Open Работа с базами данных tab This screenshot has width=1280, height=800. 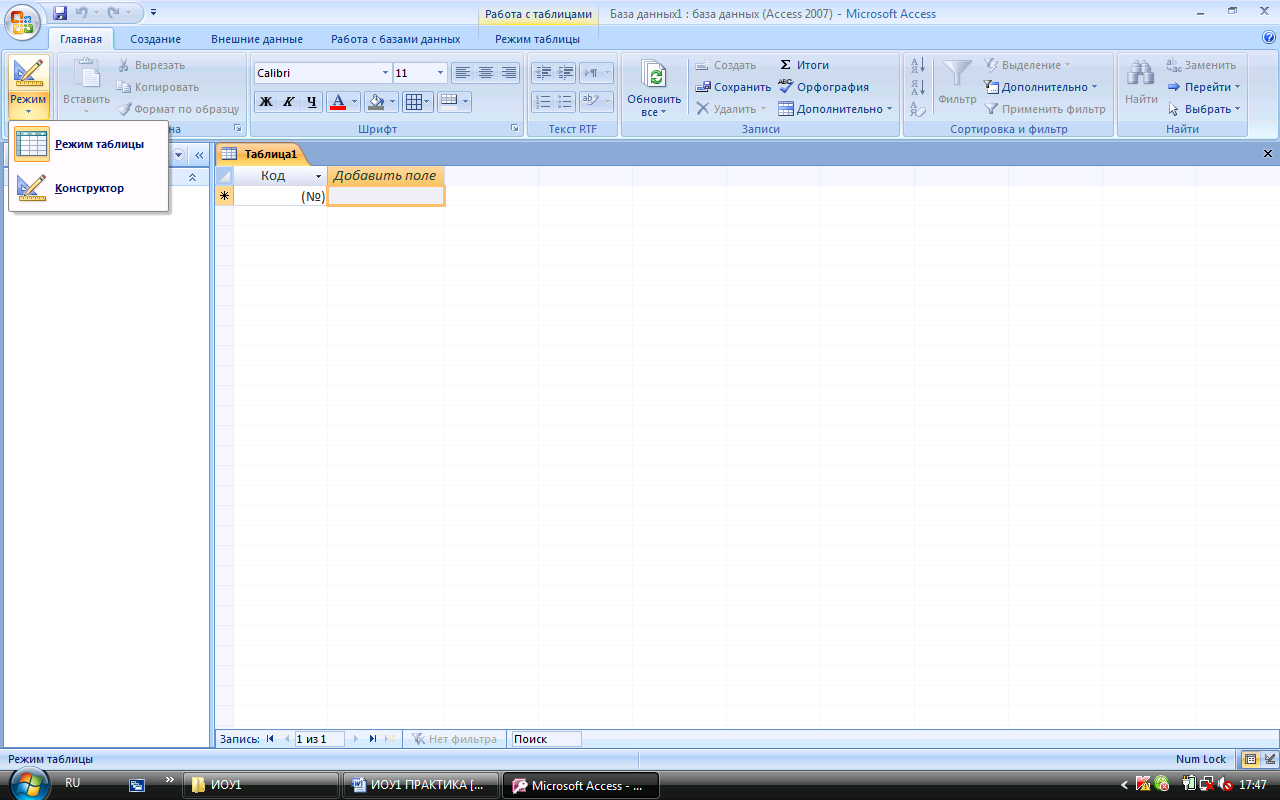click(x=396, y=40)
